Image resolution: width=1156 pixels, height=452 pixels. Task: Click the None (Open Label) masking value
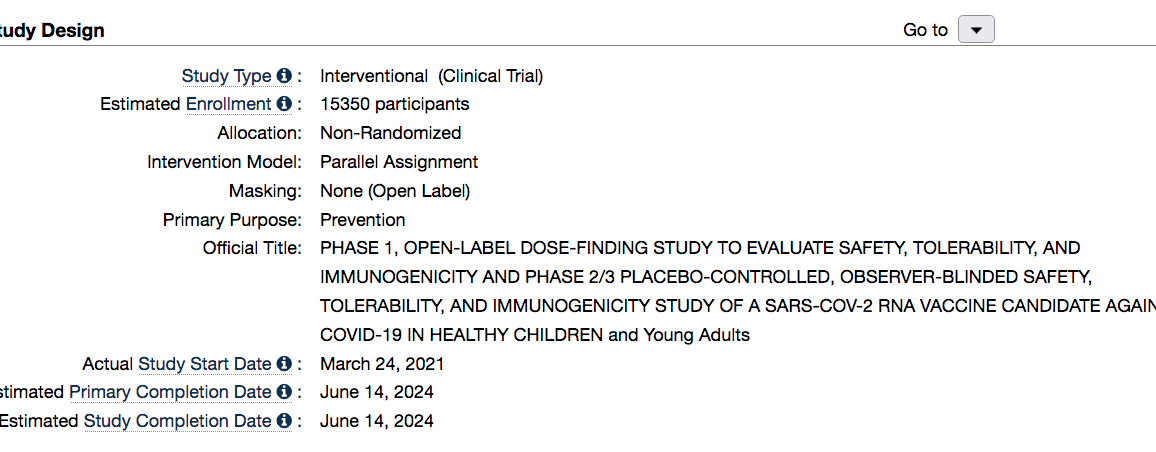coord(395,191)
